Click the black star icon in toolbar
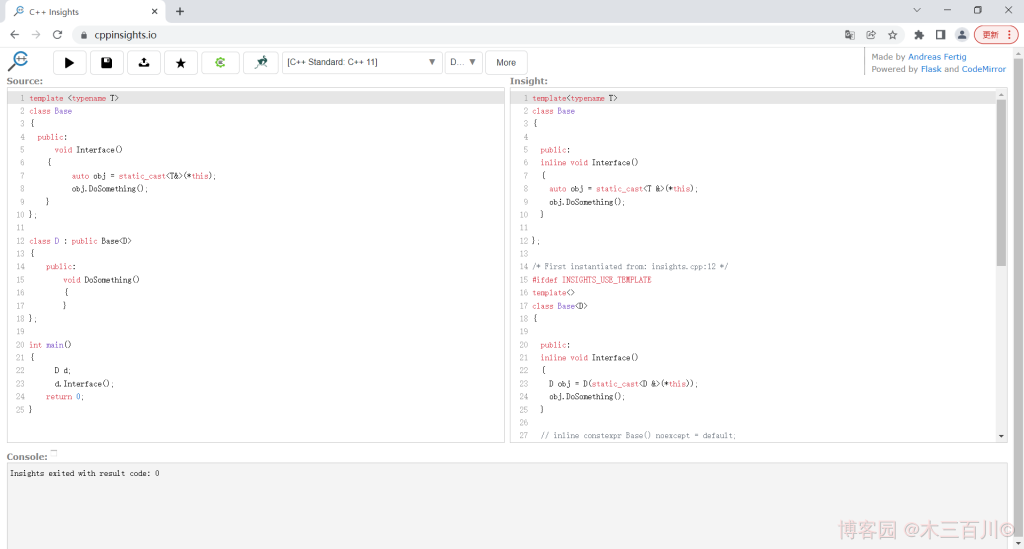The height and width of the screenshot is (549, 1024). [180, 62]
